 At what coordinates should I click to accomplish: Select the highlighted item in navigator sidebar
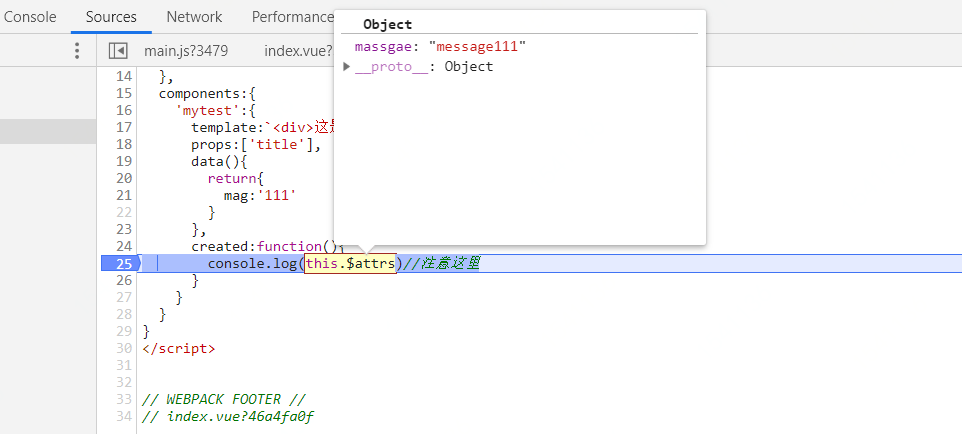[x=48, y=131]
